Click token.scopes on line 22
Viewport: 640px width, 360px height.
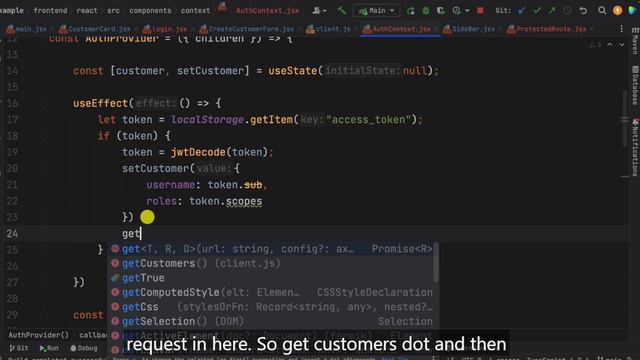point(225,201)
